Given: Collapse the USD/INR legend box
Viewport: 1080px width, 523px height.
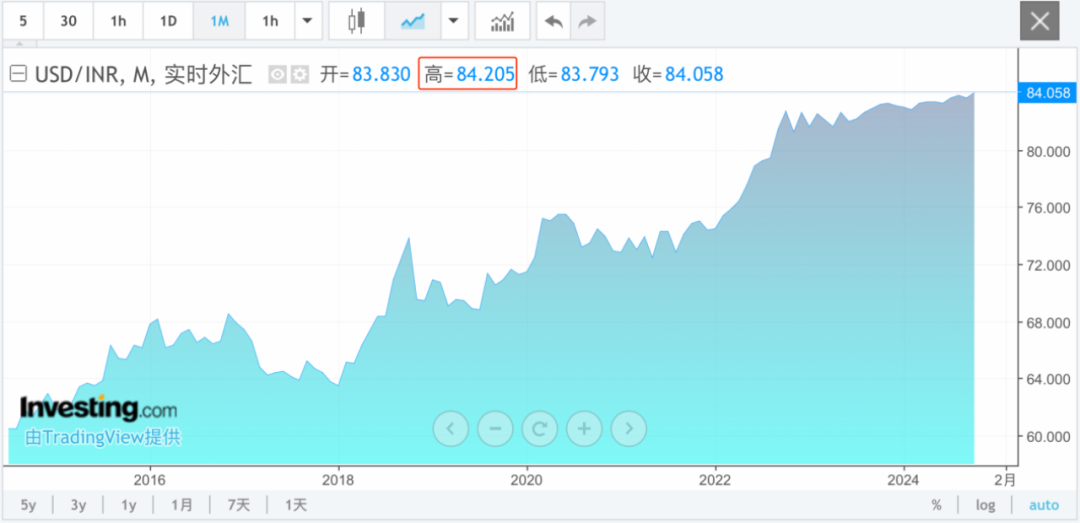Looking at the screenshot, I should 17,74.
